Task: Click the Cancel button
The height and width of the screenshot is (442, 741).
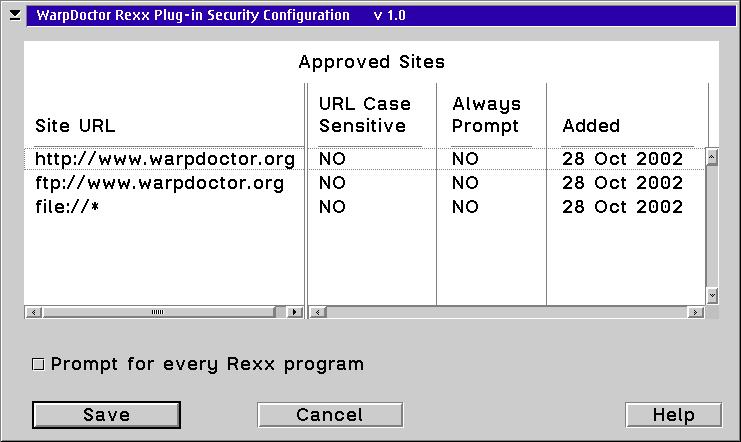Action: 330,415
